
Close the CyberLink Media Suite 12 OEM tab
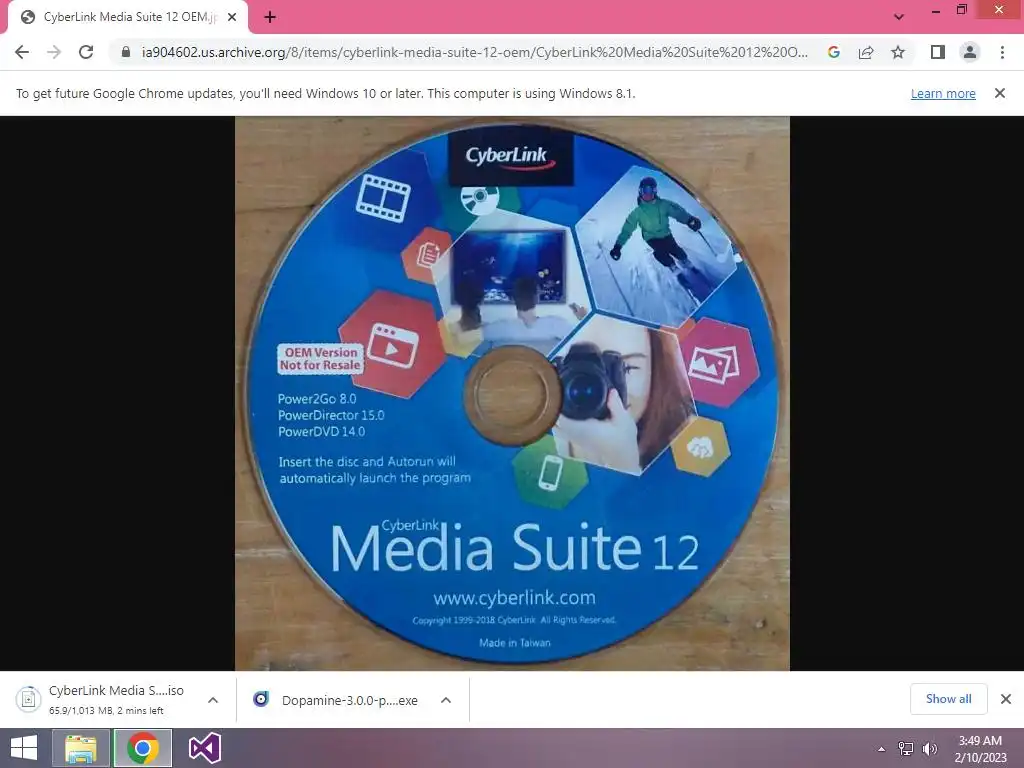pyautogui.click(x=232, y=17)
